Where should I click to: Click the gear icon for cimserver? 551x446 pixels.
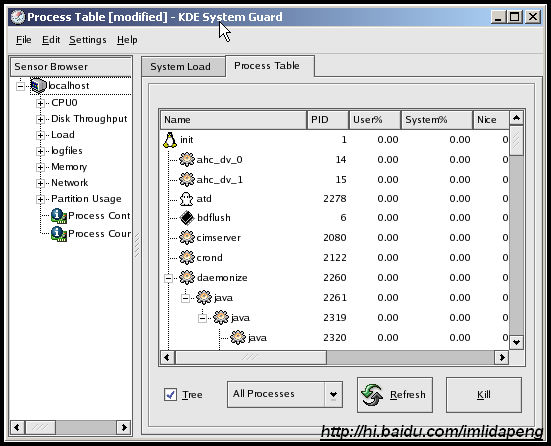(x=187, y=238)
